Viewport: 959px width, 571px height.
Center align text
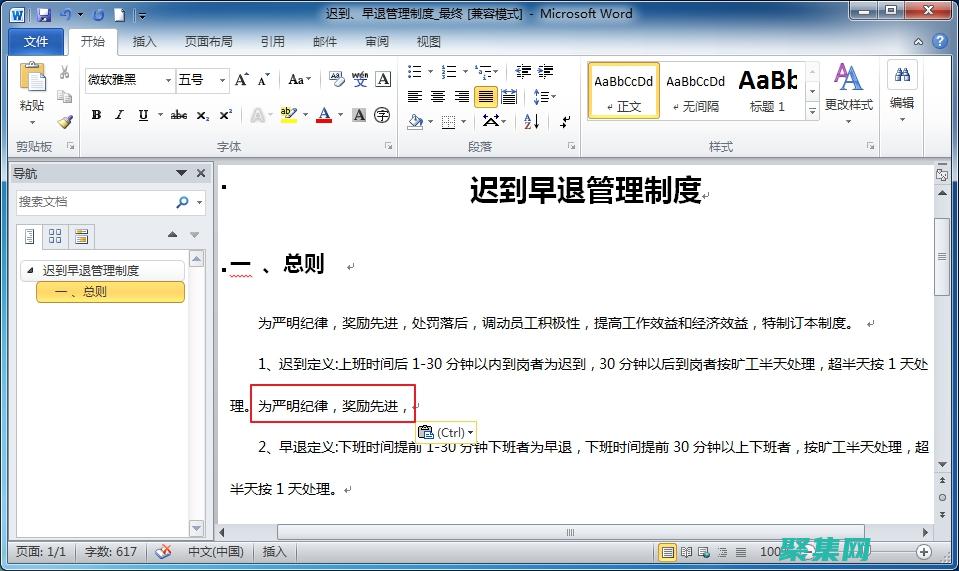tap(438, 97)
